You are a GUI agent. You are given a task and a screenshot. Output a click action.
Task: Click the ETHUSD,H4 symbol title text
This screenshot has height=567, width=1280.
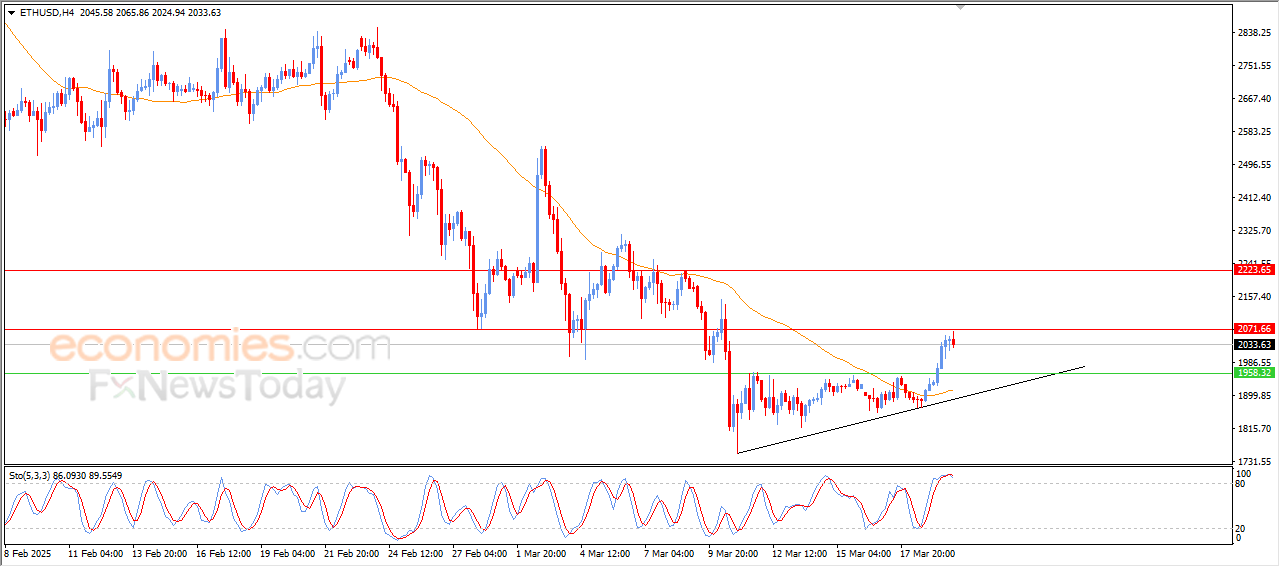[x=46, y=12]
